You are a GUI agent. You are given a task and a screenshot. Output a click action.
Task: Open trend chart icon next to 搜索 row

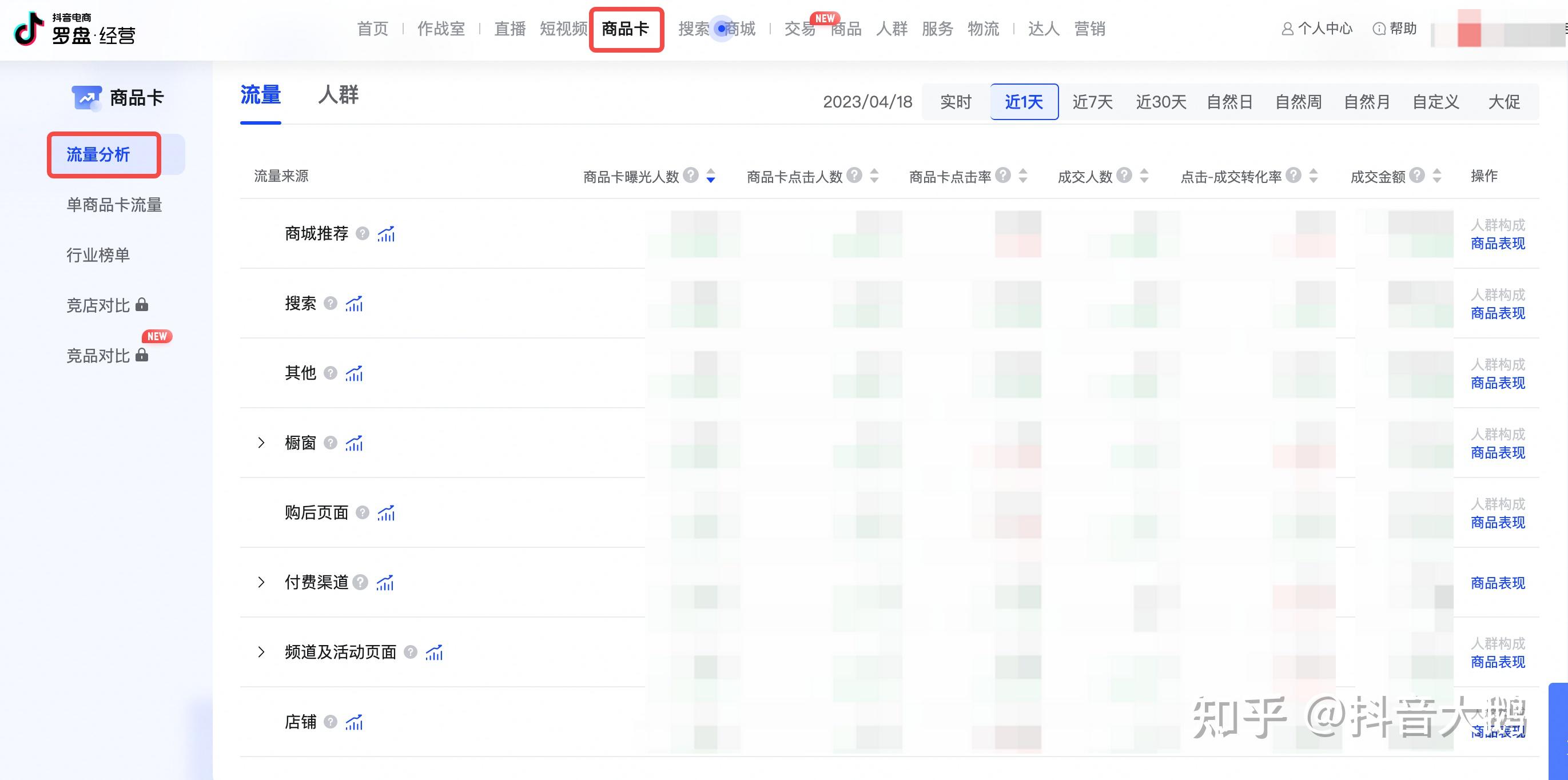tap(353, 304)
